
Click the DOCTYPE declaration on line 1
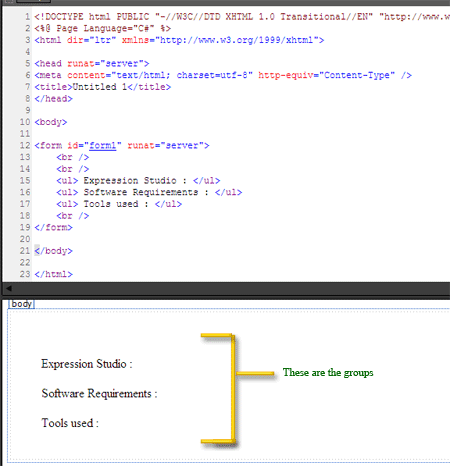(x=242, y=17)
